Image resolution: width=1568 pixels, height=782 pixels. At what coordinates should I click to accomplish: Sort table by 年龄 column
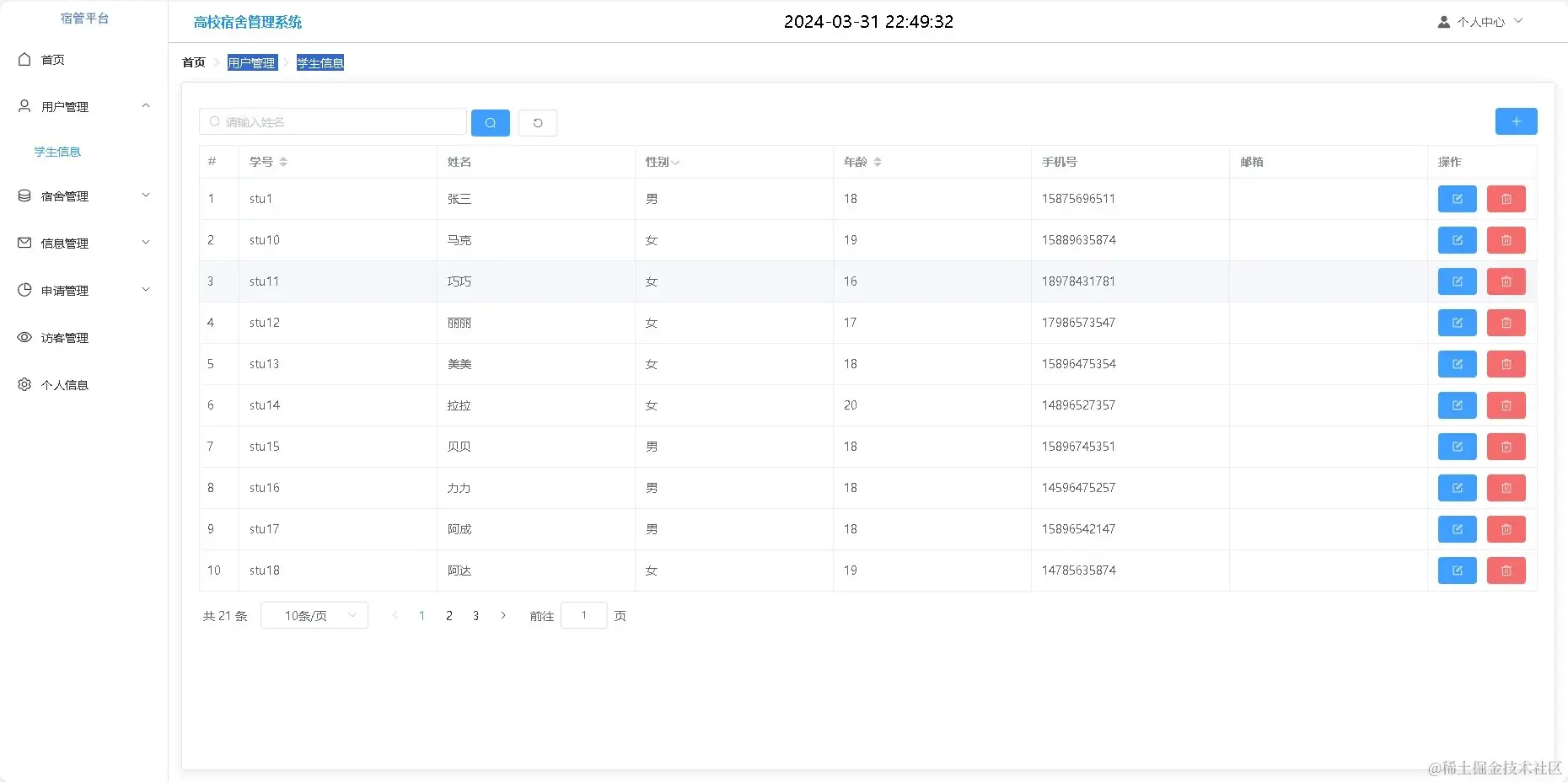878,162
